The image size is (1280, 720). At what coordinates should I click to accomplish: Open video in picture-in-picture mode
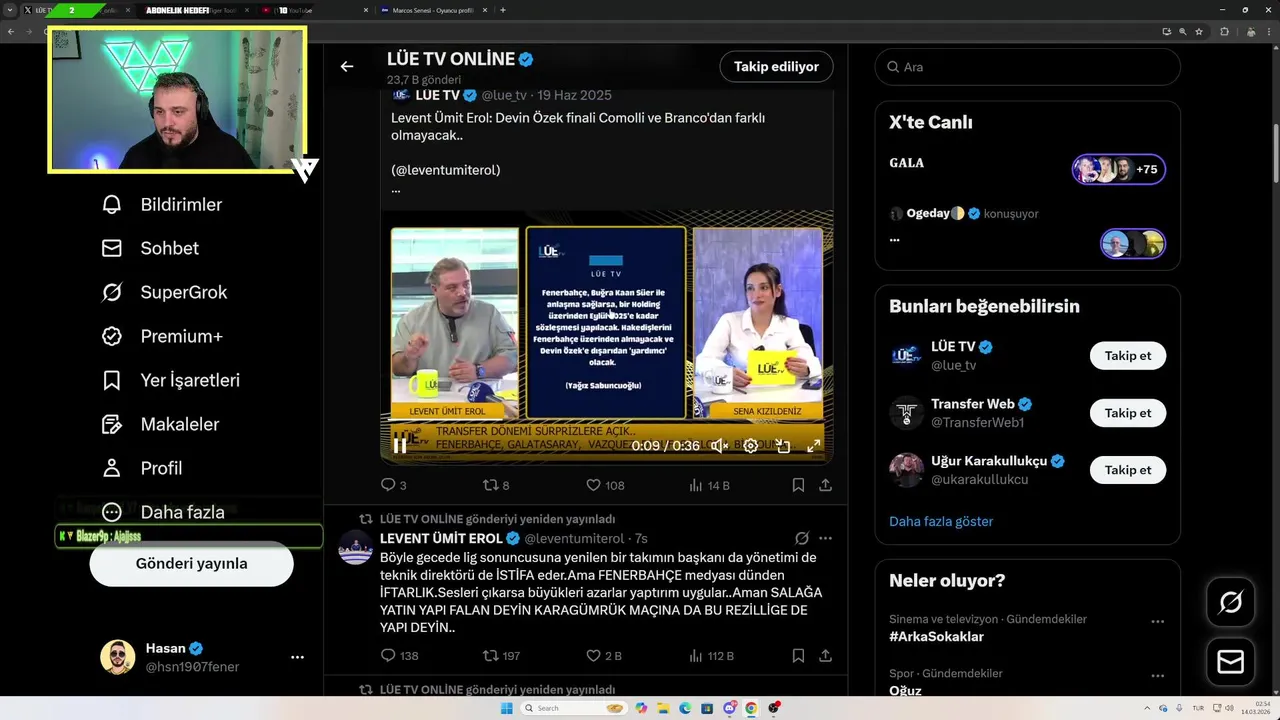coord(783,446)
